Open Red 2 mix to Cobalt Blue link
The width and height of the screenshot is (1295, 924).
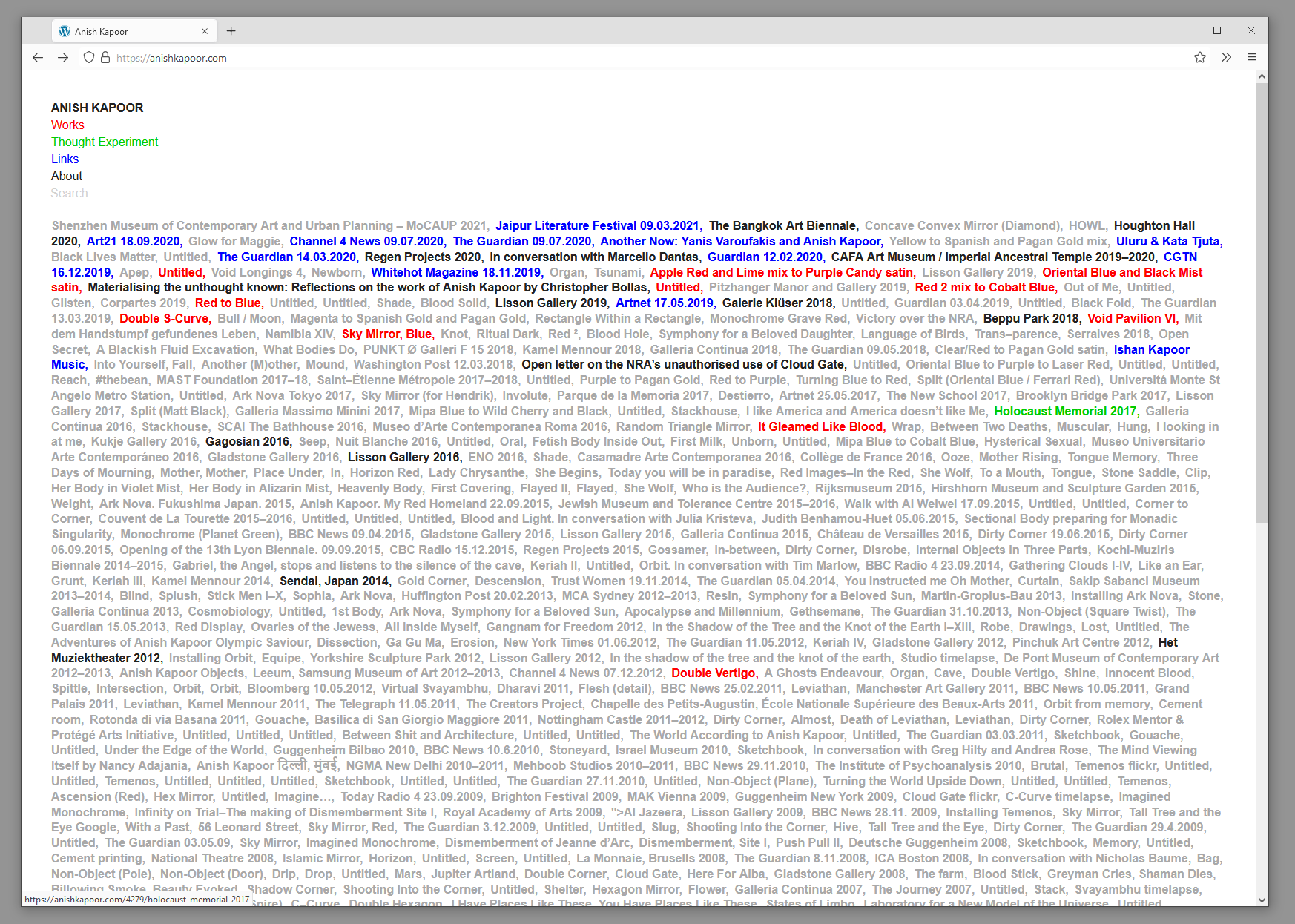coord(985,287)
